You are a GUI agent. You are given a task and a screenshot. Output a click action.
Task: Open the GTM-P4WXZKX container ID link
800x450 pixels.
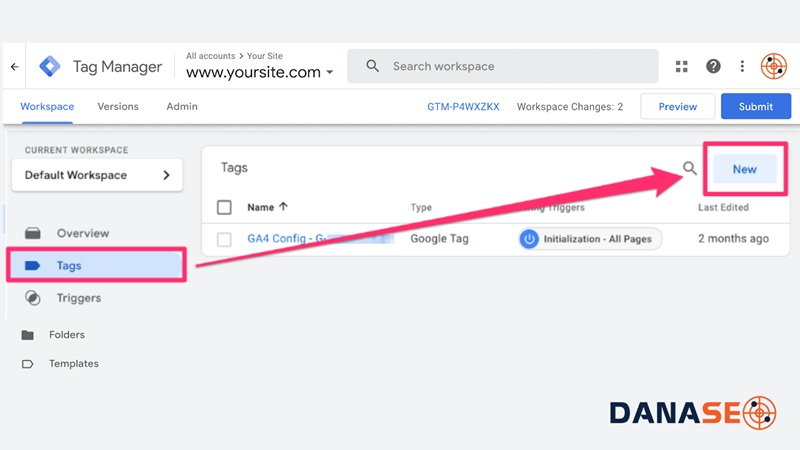463,107
